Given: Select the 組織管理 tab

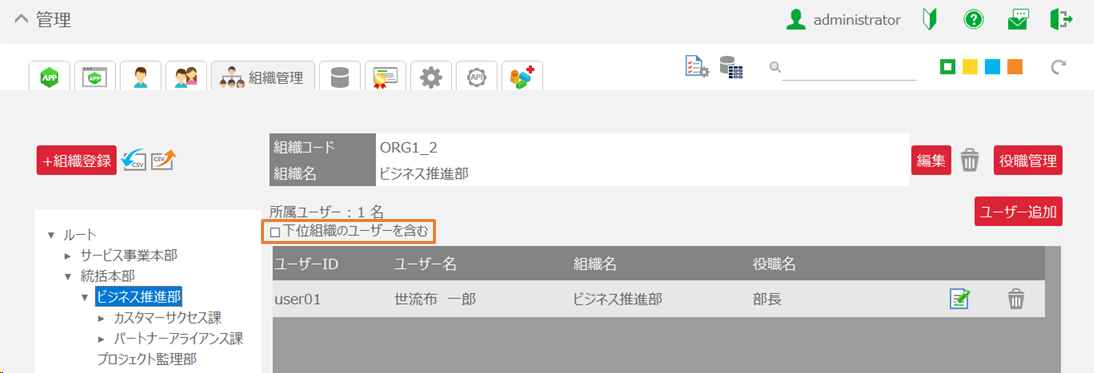Looking at the screenshot, I should coord(263,77).
